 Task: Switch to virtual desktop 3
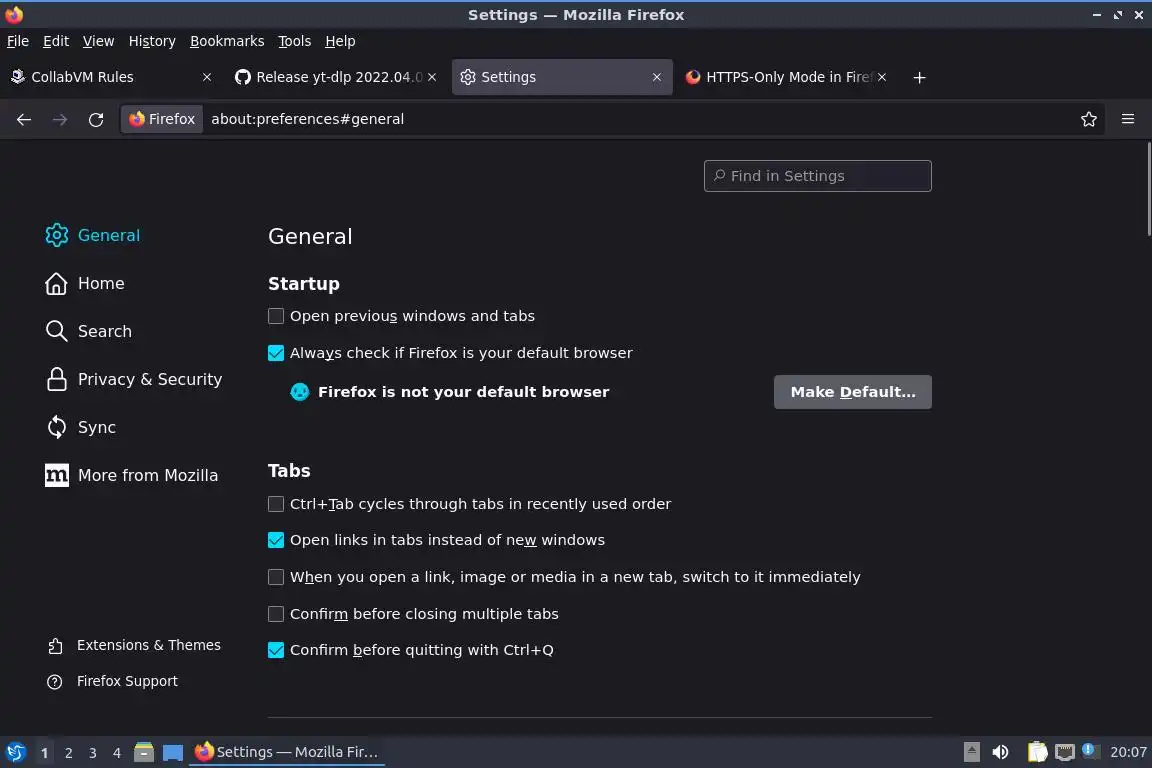pyautogui.click(x=93, y=753)
